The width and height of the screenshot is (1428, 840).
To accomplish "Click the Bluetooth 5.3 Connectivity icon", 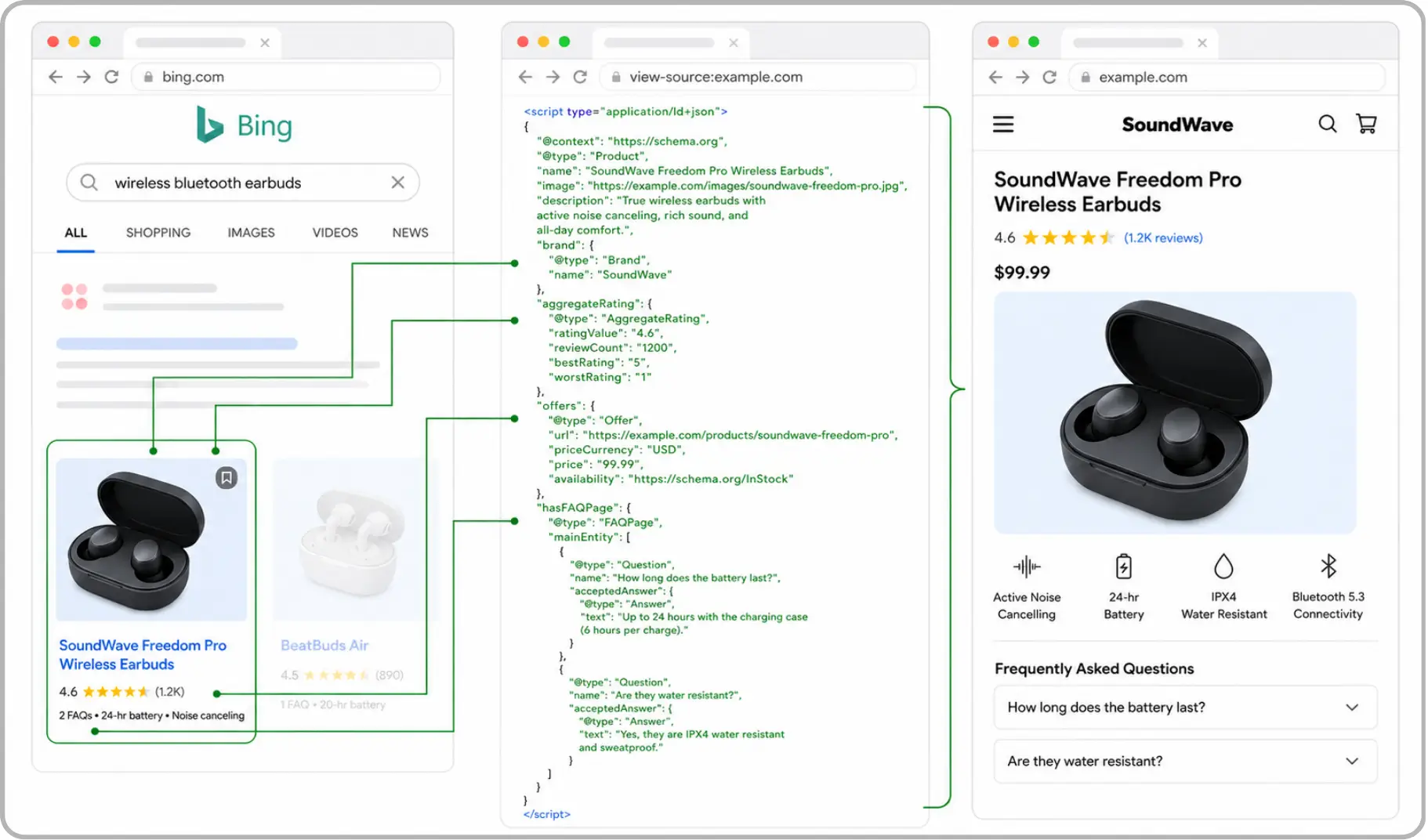I will 1328,566.
